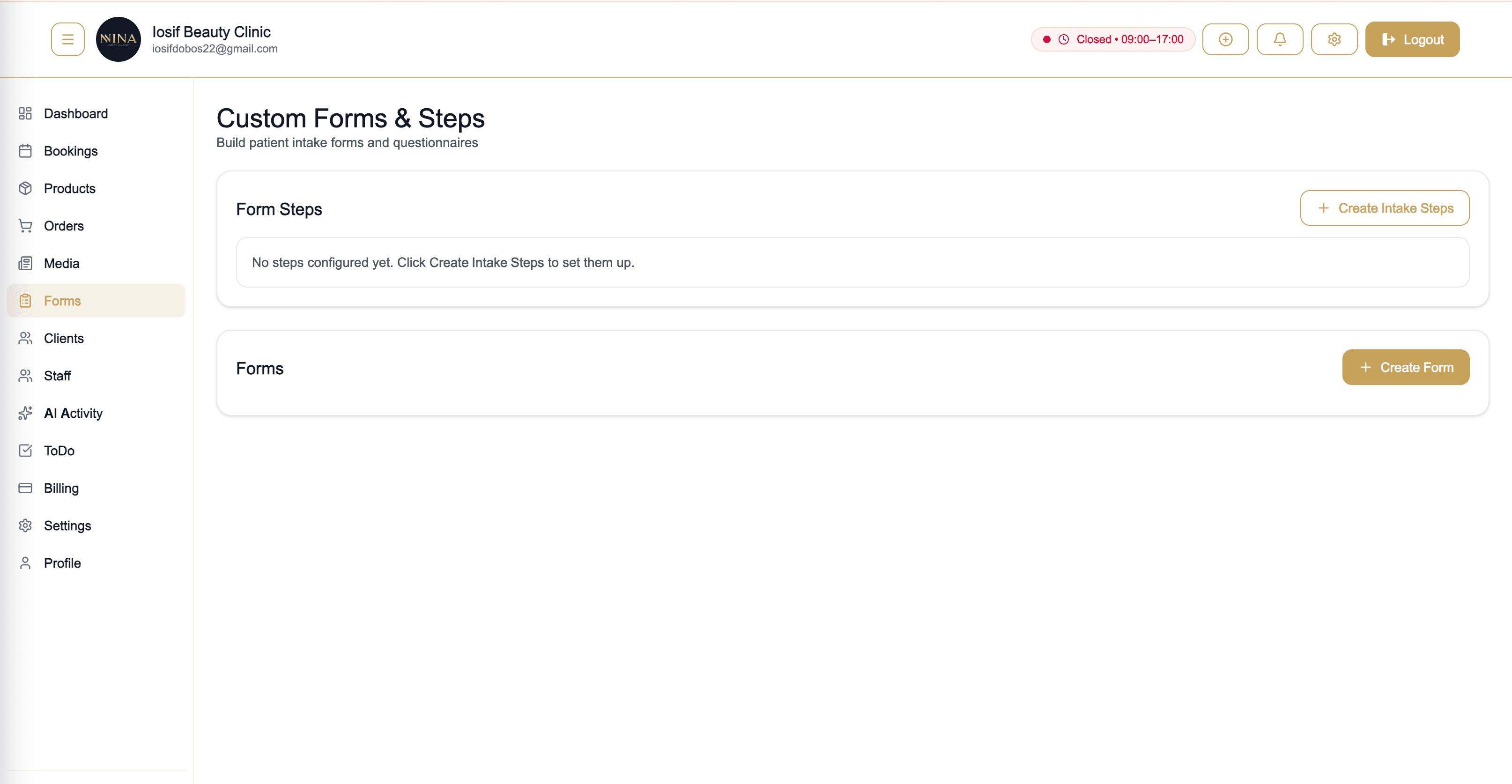Select the AI Activity sparkle icon

click(26, 413)
